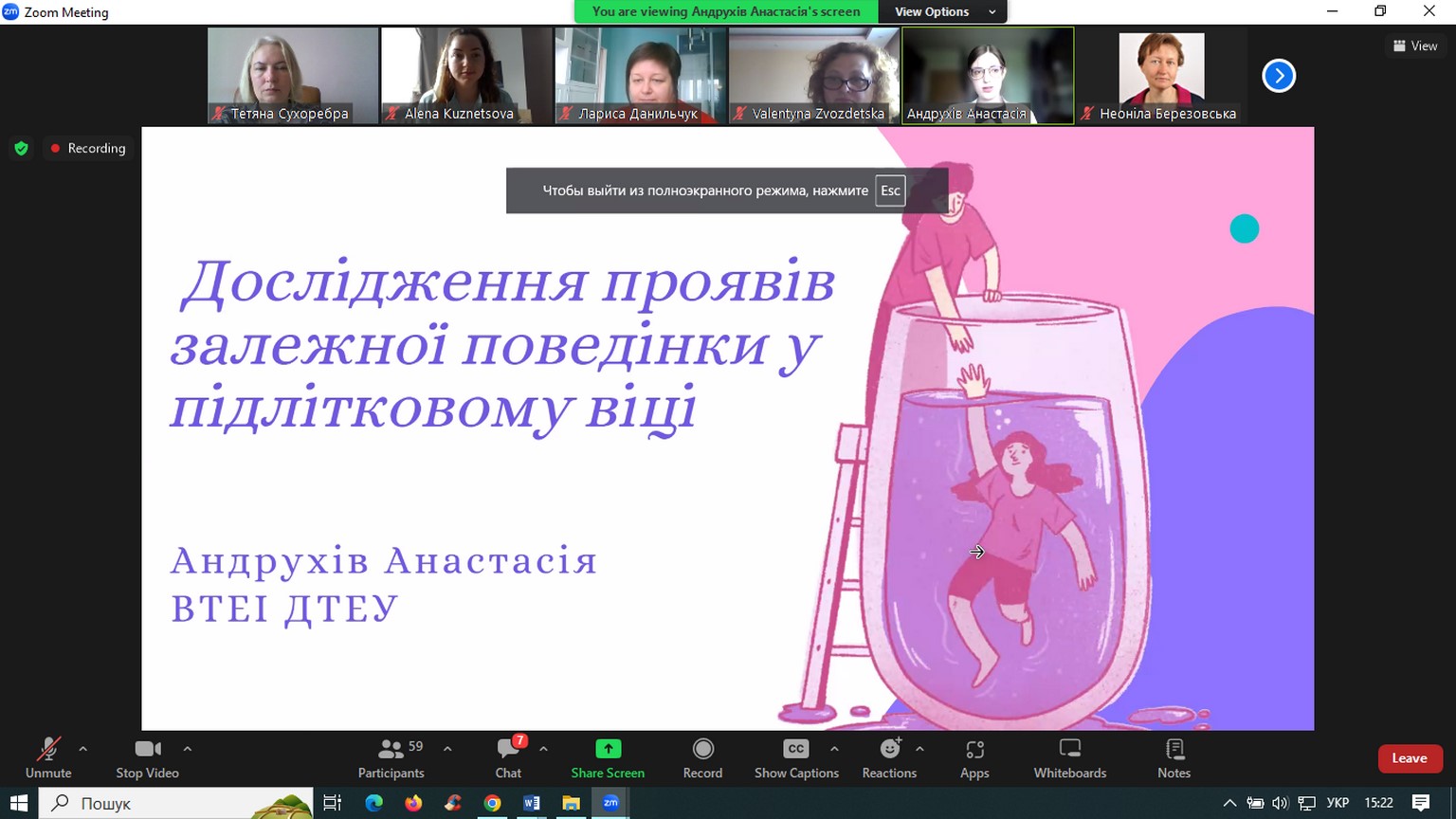Click the green encryption shield icon
This screenshot has height=819, width=1456.
22,149
